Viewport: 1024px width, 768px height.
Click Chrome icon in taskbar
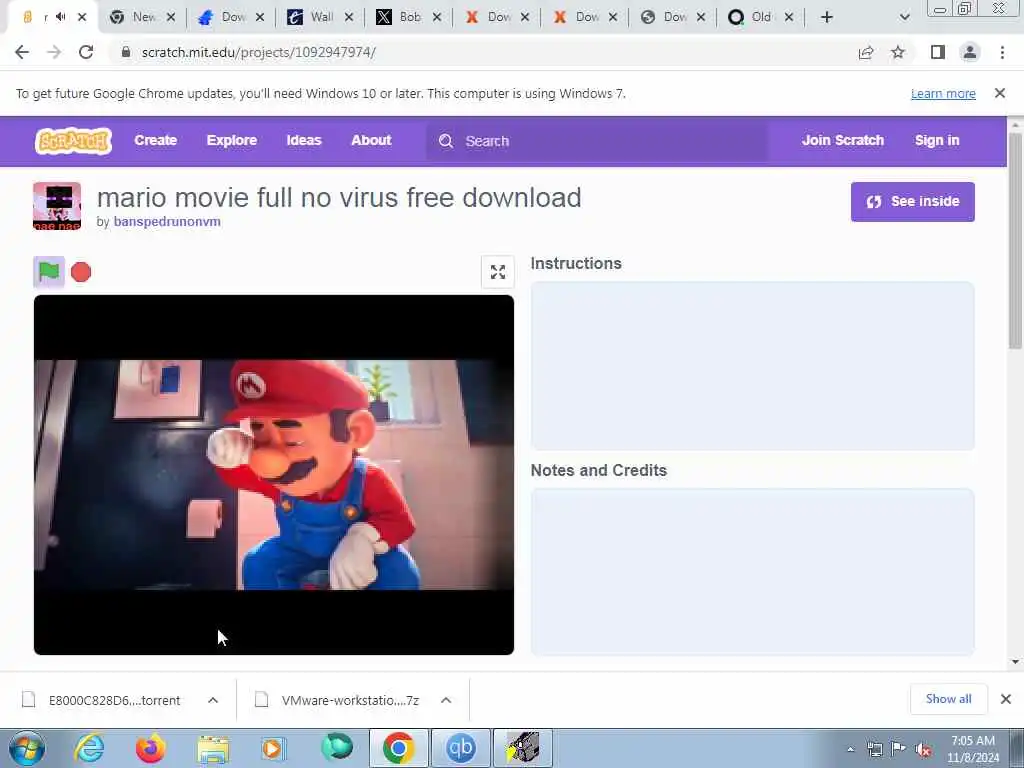(x=399, y=748)
